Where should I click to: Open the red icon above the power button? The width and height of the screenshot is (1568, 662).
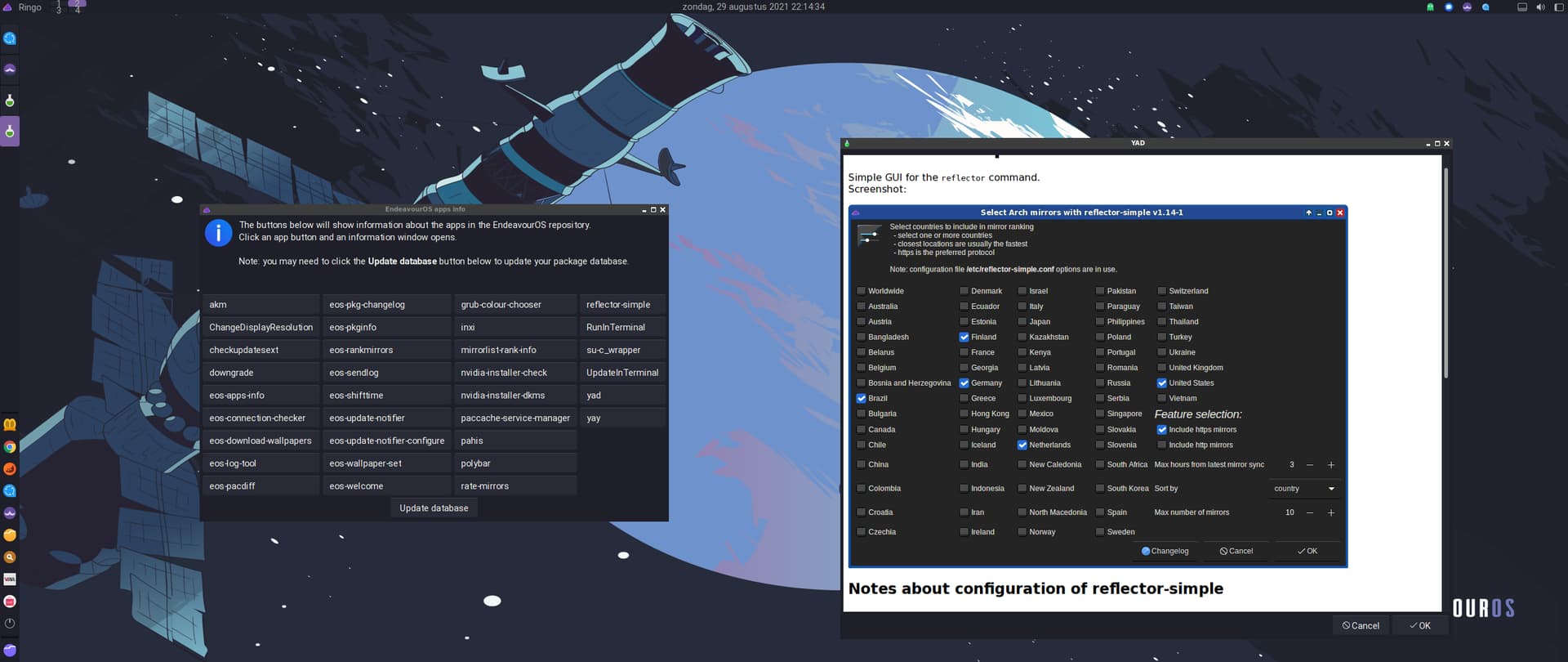10,602
